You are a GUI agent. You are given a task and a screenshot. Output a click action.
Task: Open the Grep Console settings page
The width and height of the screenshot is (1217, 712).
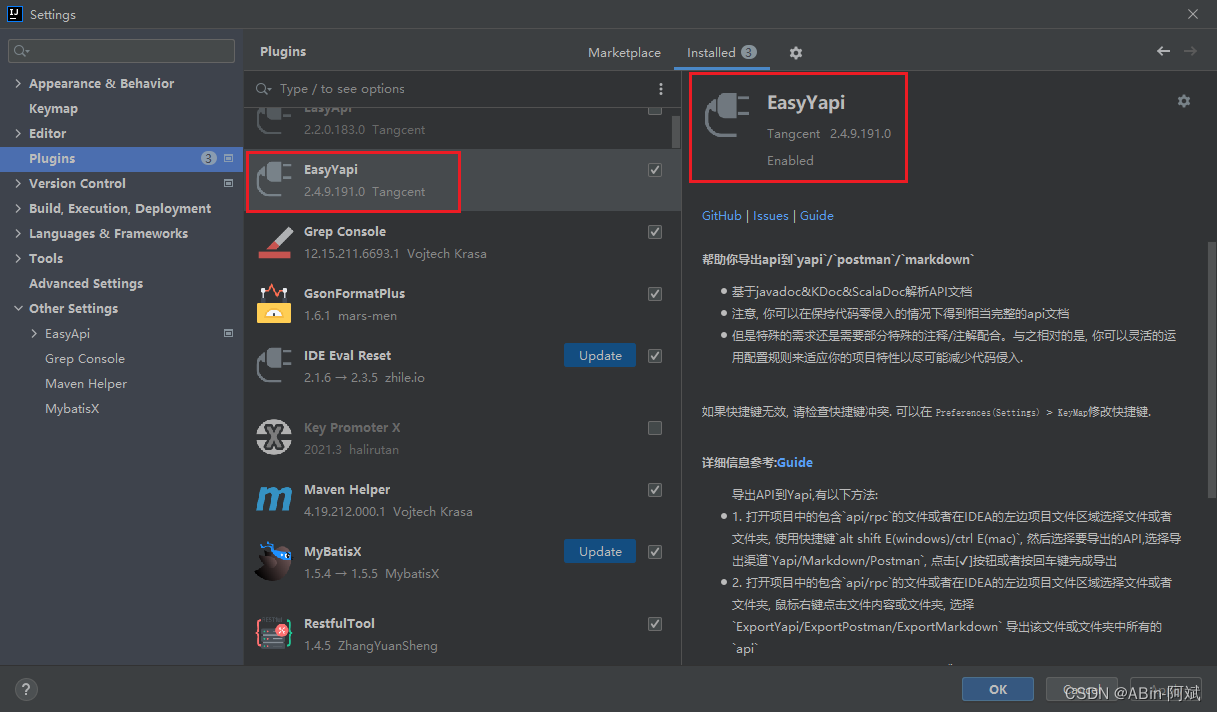(x=85, y=358)
